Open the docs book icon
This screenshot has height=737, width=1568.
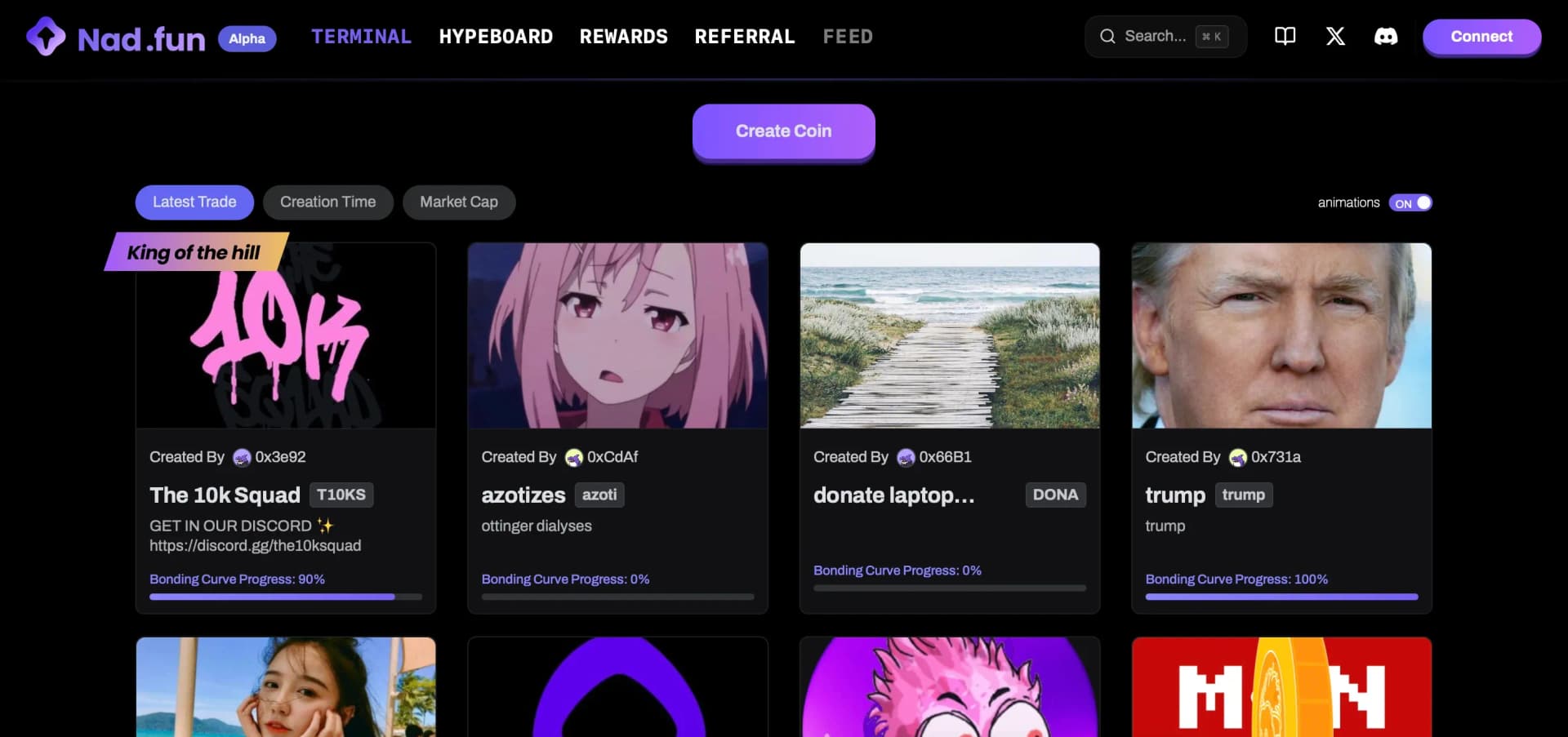click(x=1285, y=36)
